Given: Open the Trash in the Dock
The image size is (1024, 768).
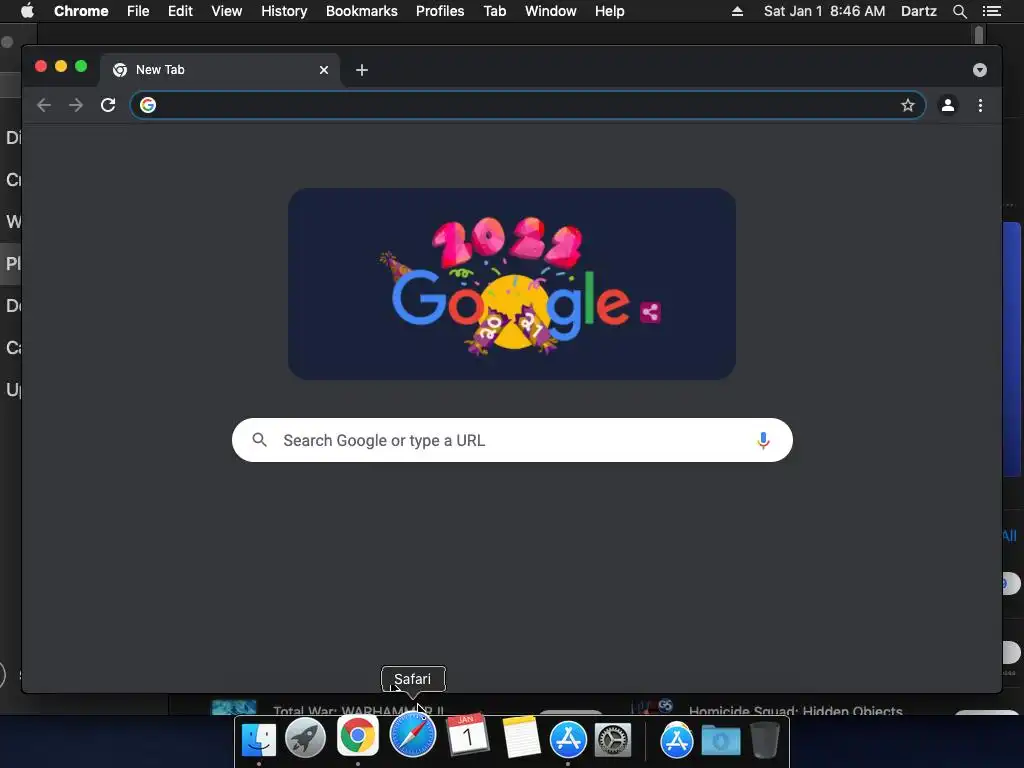Looking at the screenshot, I should [765, 740].
